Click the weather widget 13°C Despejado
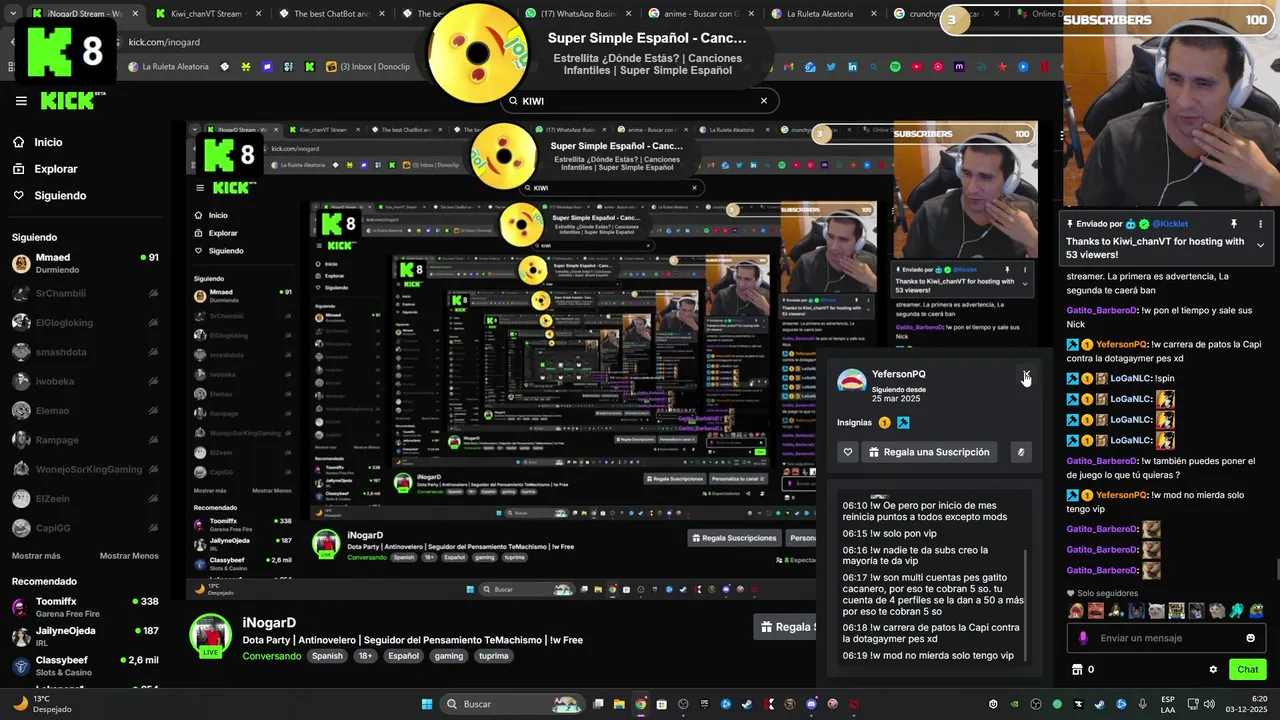This screenshot has width=1280, height=720. [x=42, y=704]
